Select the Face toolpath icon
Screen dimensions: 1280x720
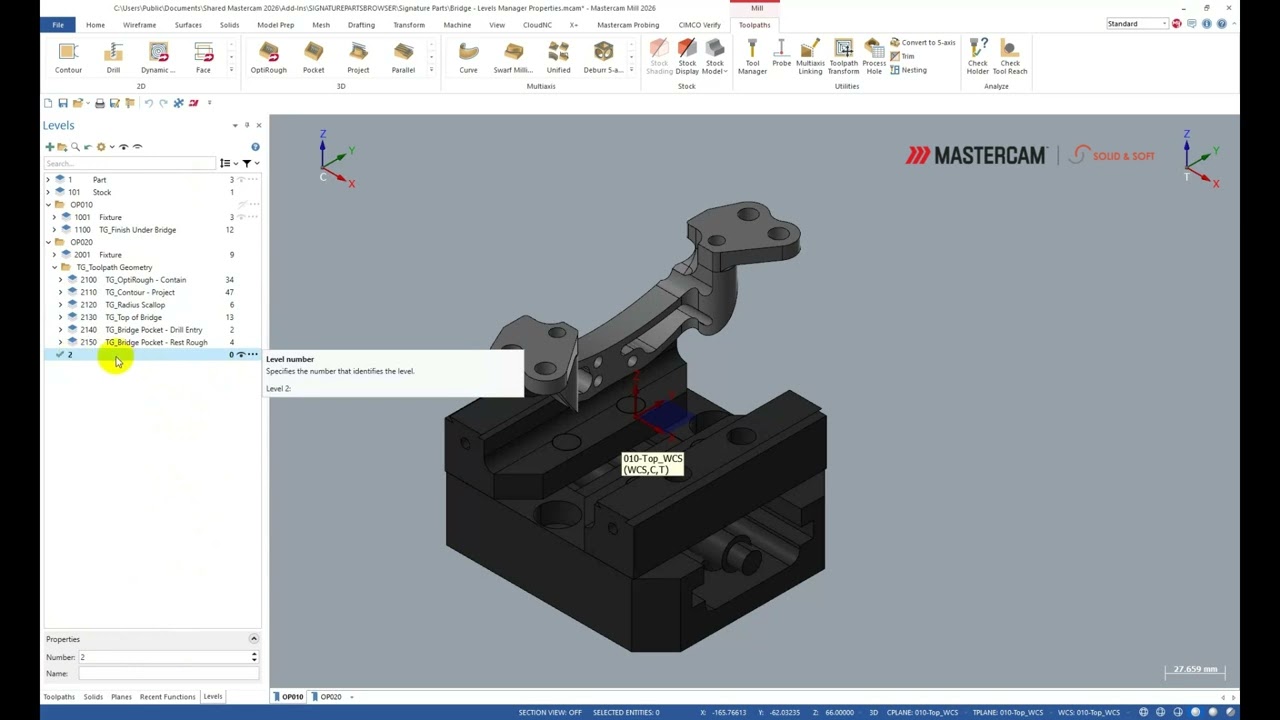click(203, 58)
